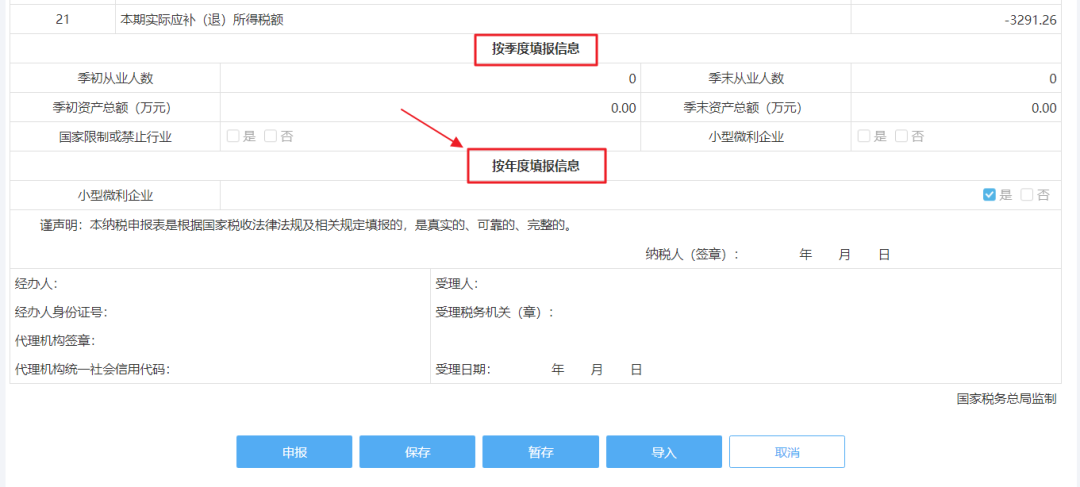This screenshot has width=1080, height=487.
Task: Click the 取消 cancel button
Action: coord(787,452)
